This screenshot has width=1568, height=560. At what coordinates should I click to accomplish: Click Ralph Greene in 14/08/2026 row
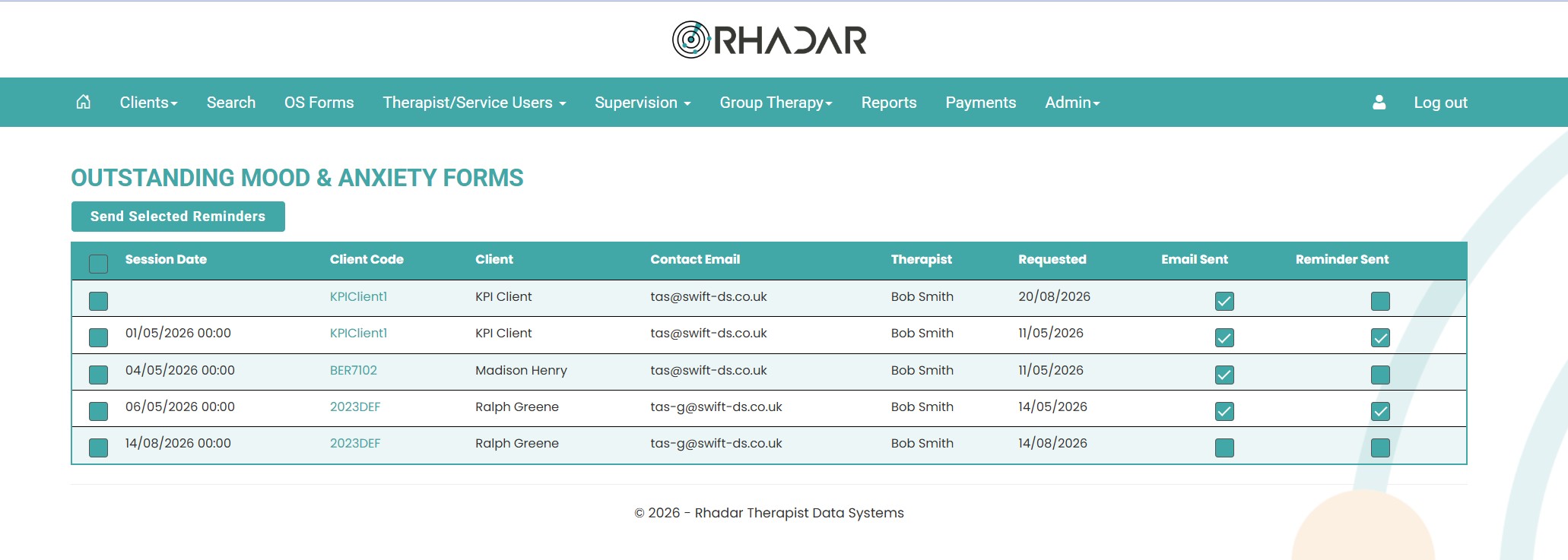click(x=517, y=443)
